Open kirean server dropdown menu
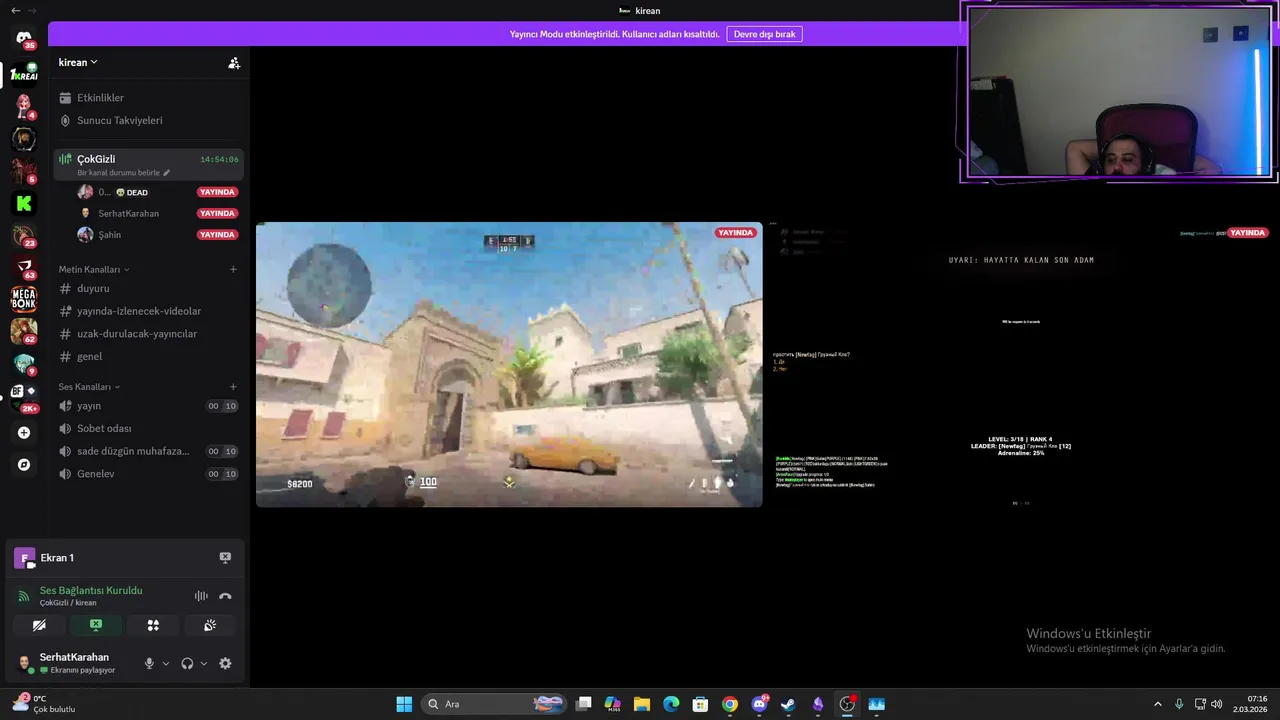Viewport: 1280px width, 720px height. tap(78, 62)
